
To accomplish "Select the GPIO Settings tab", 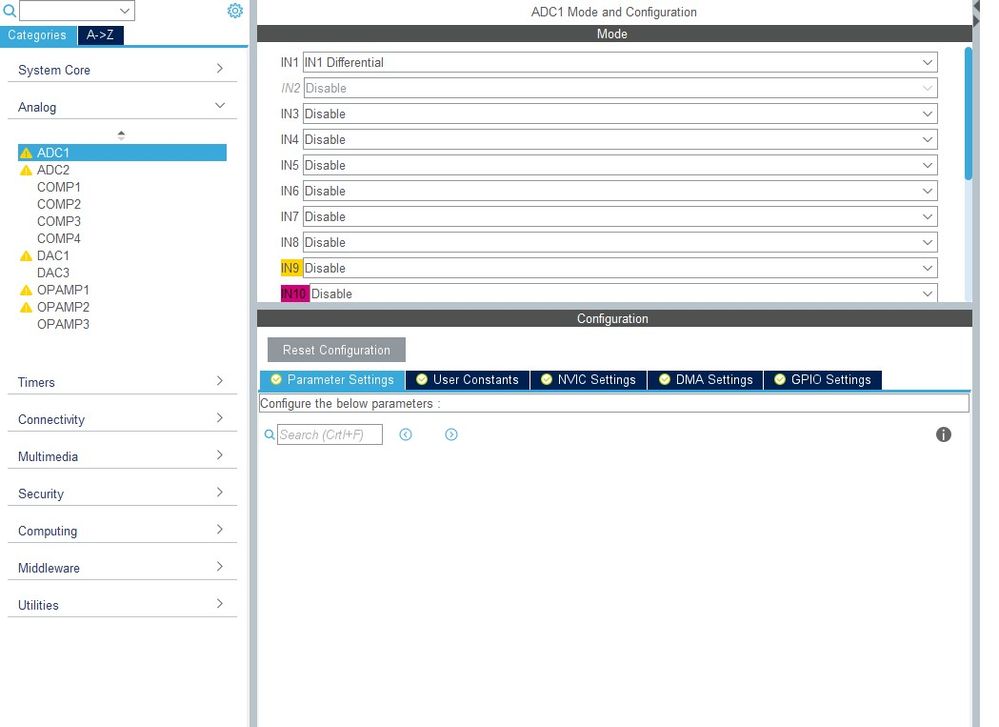I will [823, 380].
